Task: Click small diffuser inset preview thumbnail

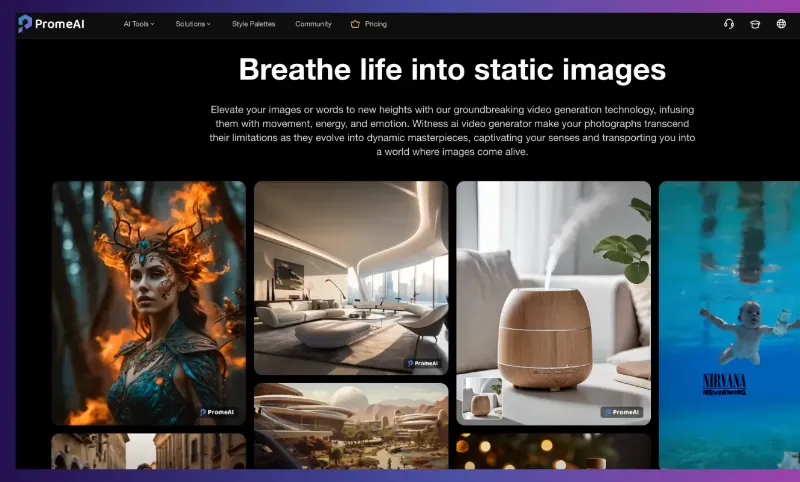Action: (x=481, y=399)
